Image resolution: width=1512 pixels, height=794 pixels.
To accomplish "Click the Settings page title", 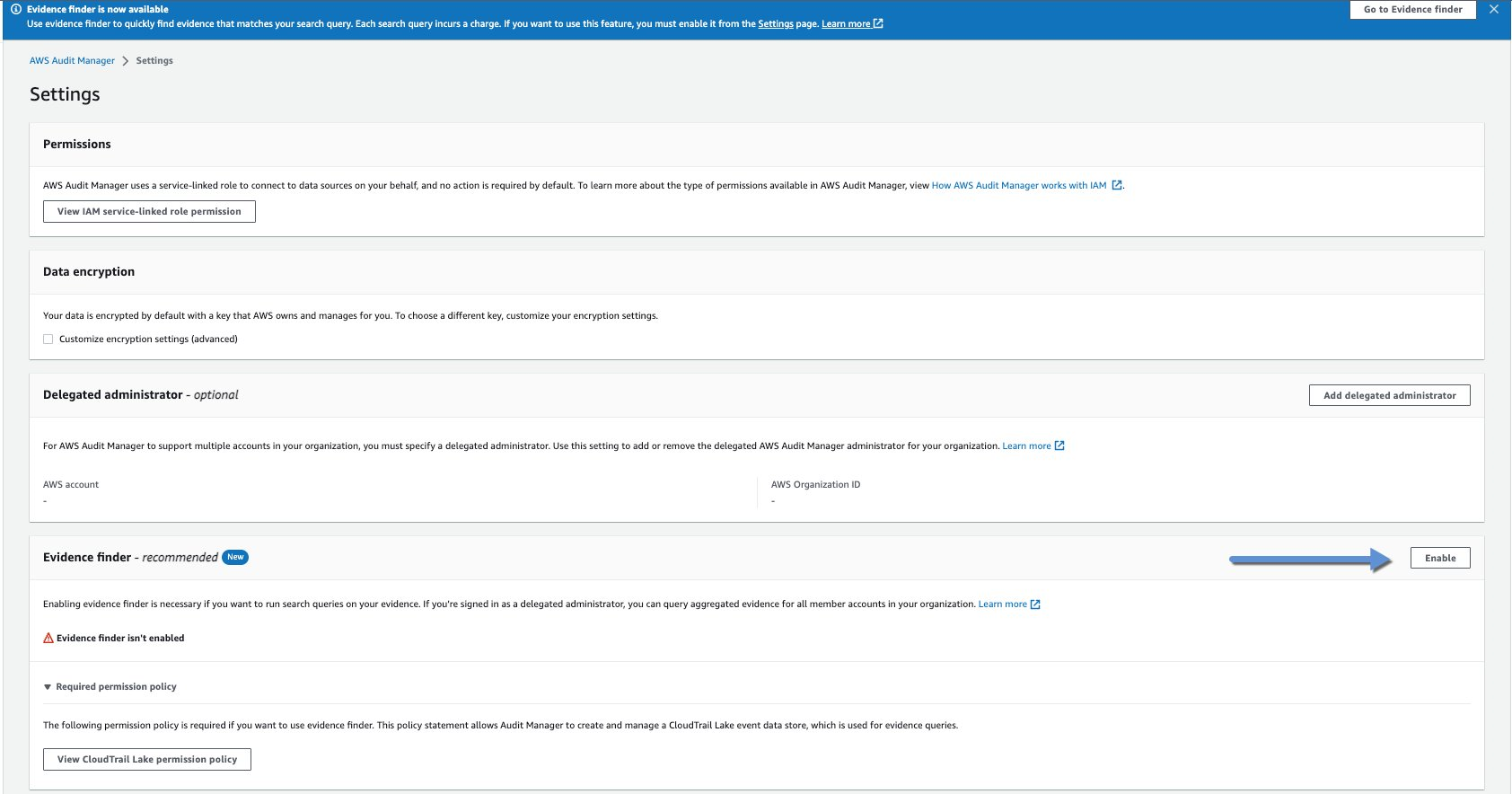I will tap(65, 94).
